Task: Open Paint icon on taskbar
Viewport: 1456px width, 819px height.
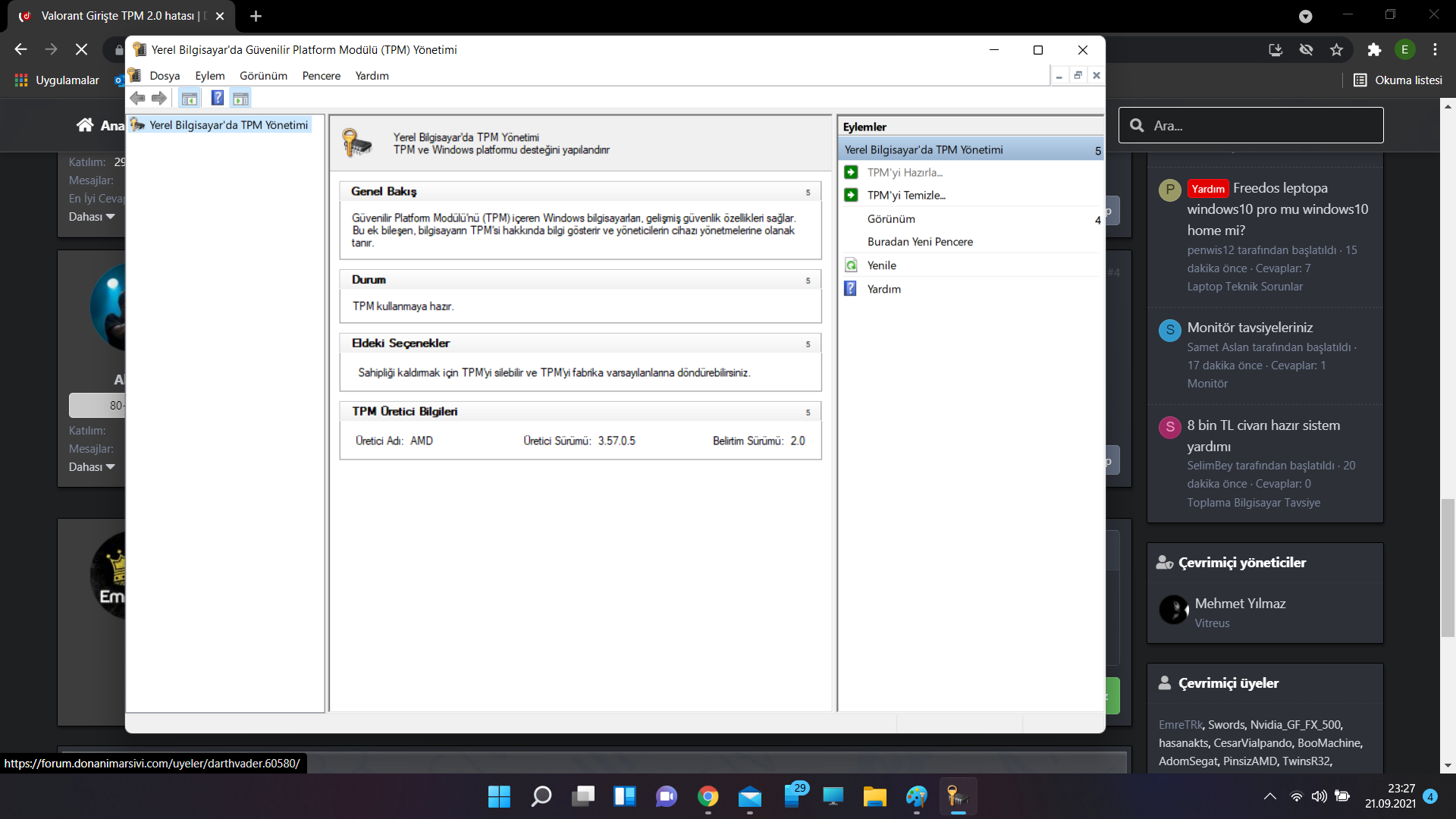Action: click(x=917, y=796)
